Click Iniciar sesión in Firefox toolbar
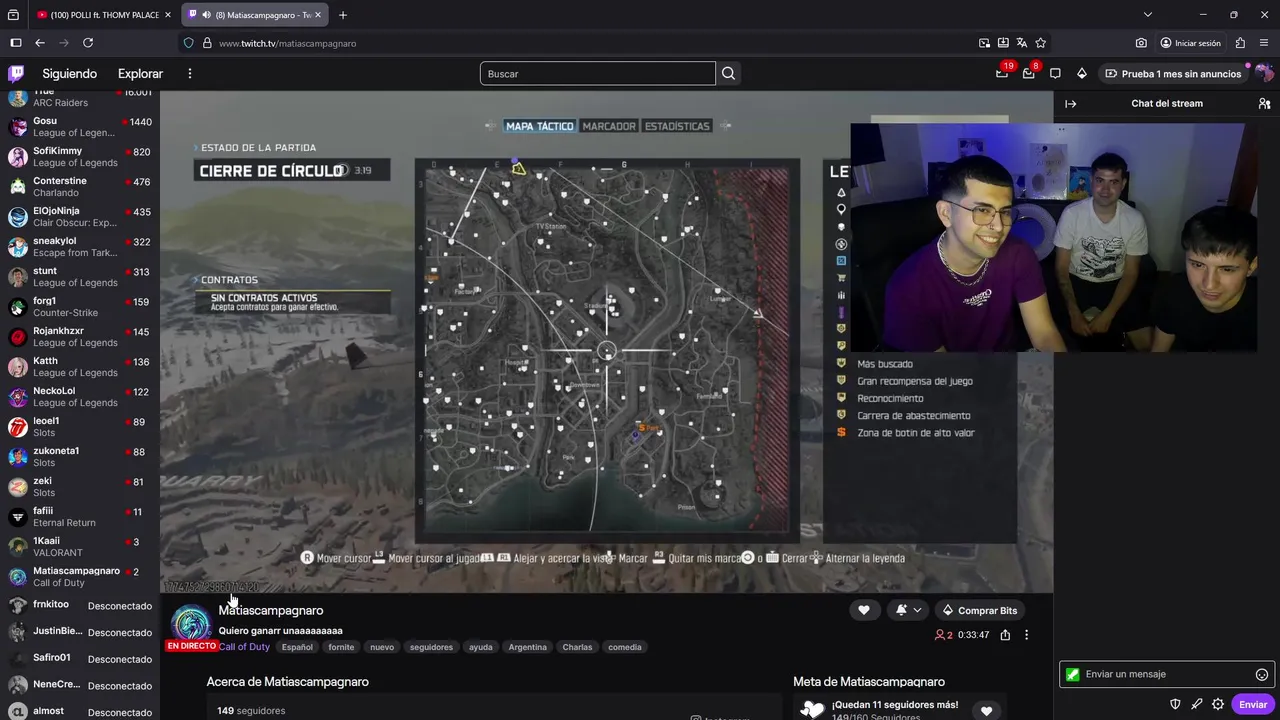The width and height of the screenshot is (1280, 720). coord(1190,43)
